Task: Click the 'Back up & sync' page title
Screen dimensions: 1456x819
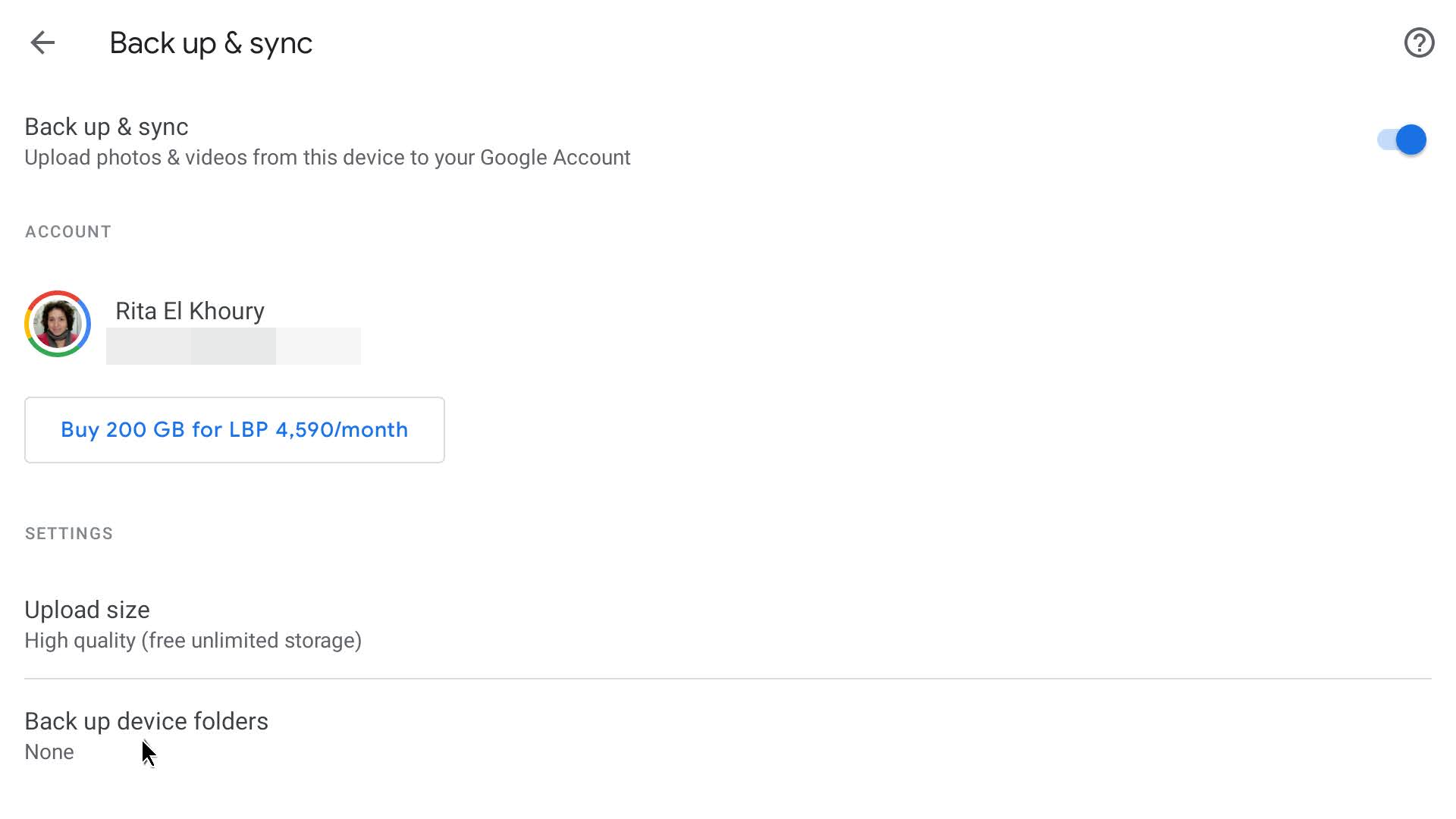Action: (211, 42)
